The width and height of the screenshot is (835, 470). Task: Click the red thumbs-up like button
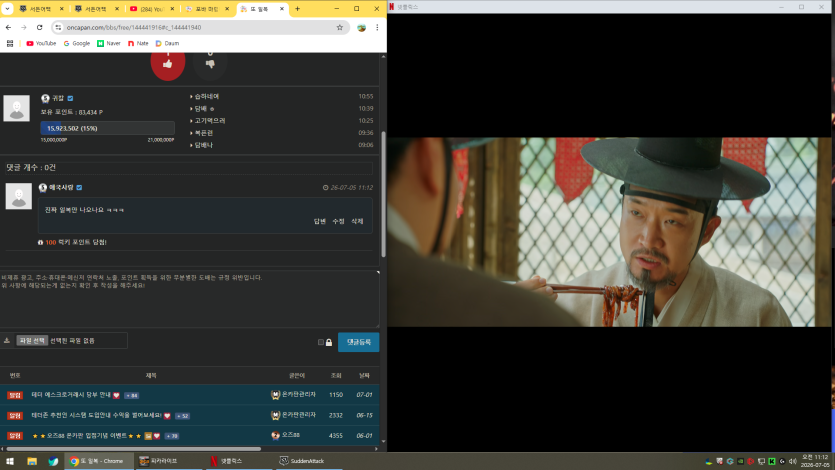click(168, 63)
